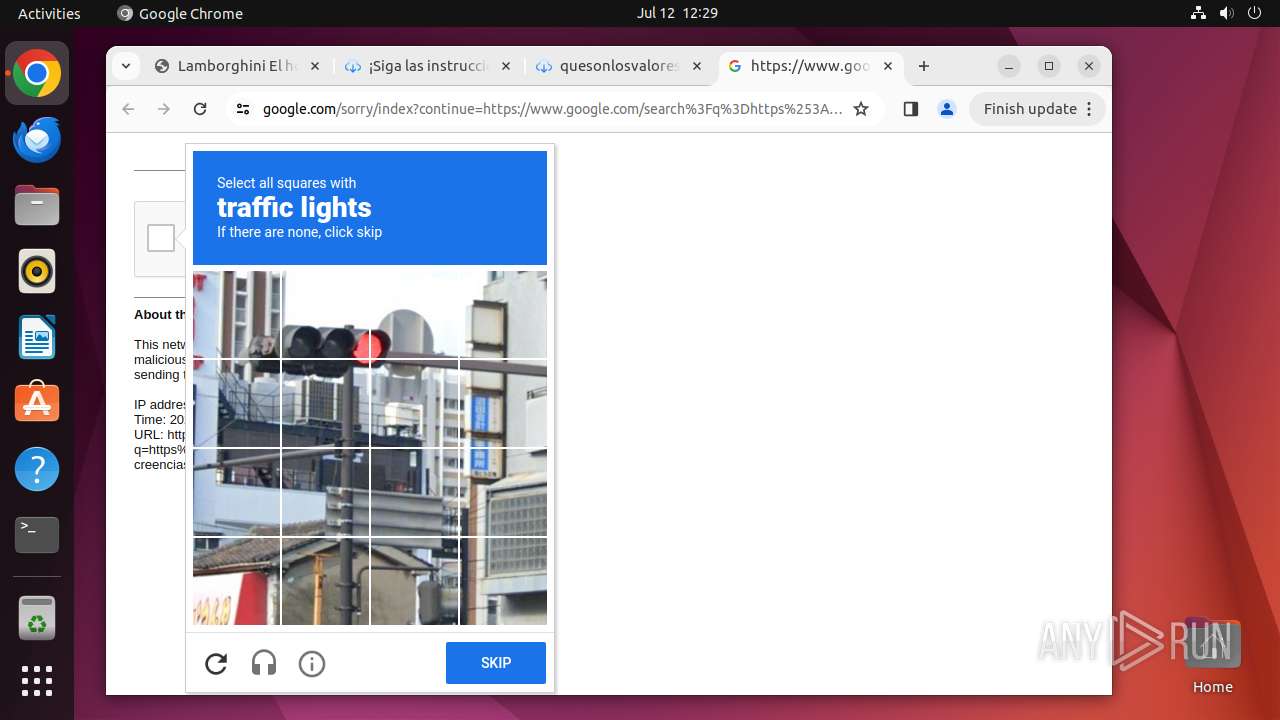Open Files manager from the dock
1280x720 pixels.
[x=37, y=206]
